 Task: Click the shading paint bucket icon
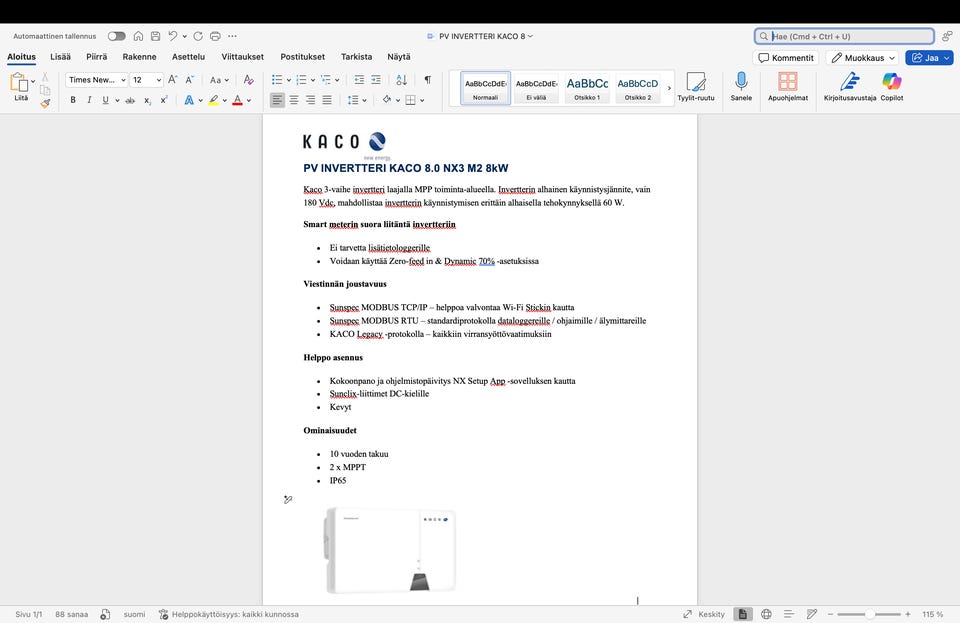click(386, 100)
